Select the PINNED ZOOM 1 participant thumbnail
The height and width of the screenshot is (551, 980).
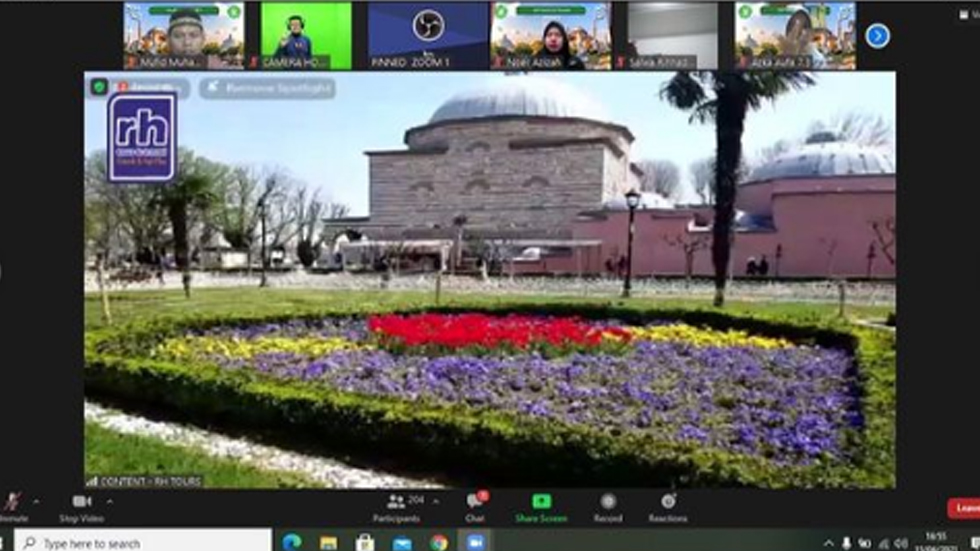(x=428, y=35)
